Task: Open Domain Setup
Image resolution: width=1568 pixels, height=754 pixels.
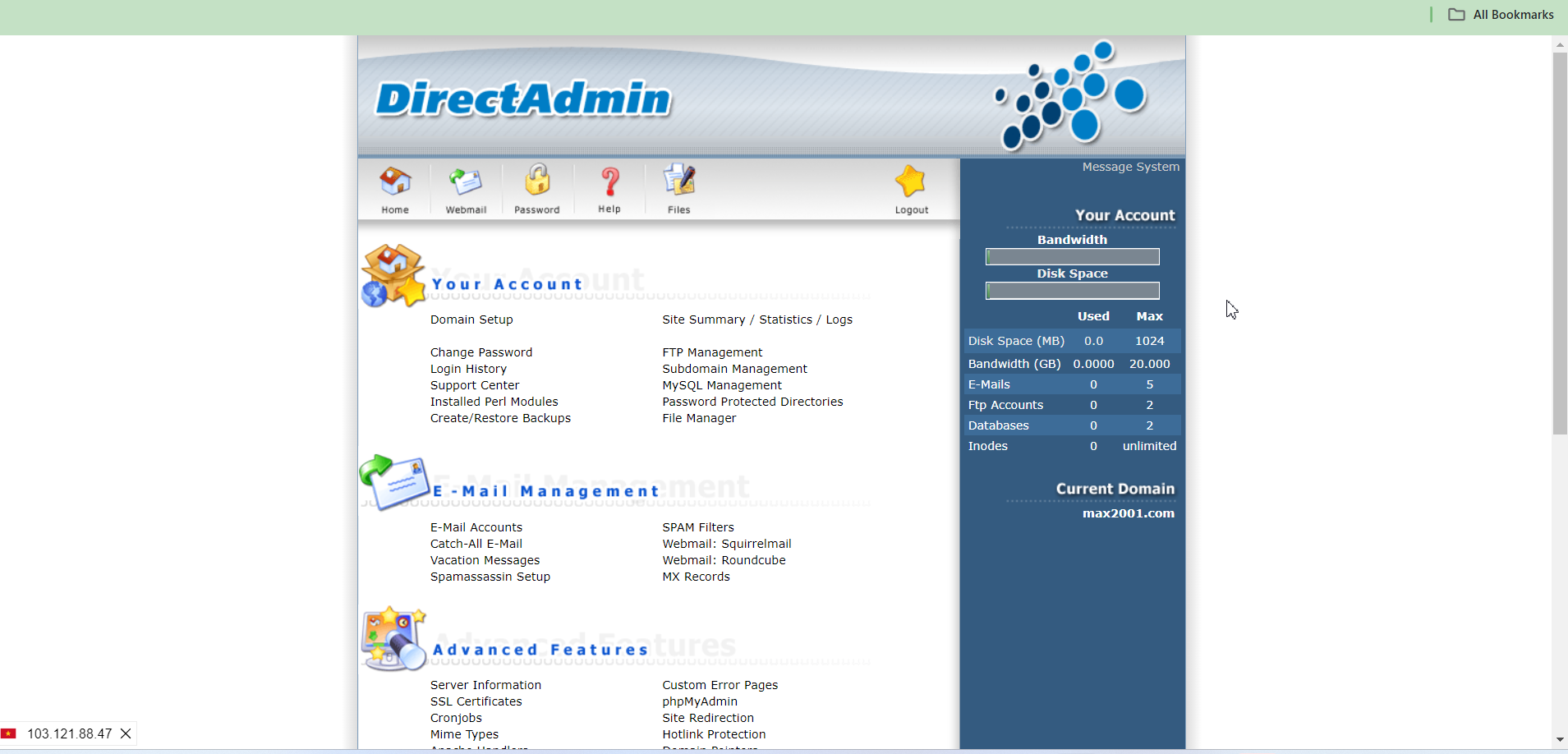Action: [471, 320]
